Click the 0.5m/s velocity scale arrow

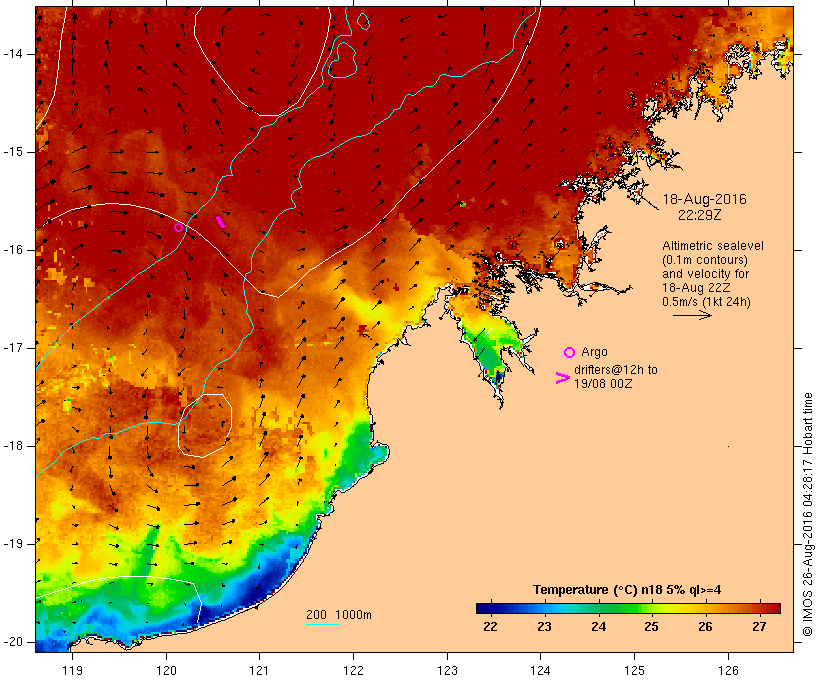tap(692, 315)
